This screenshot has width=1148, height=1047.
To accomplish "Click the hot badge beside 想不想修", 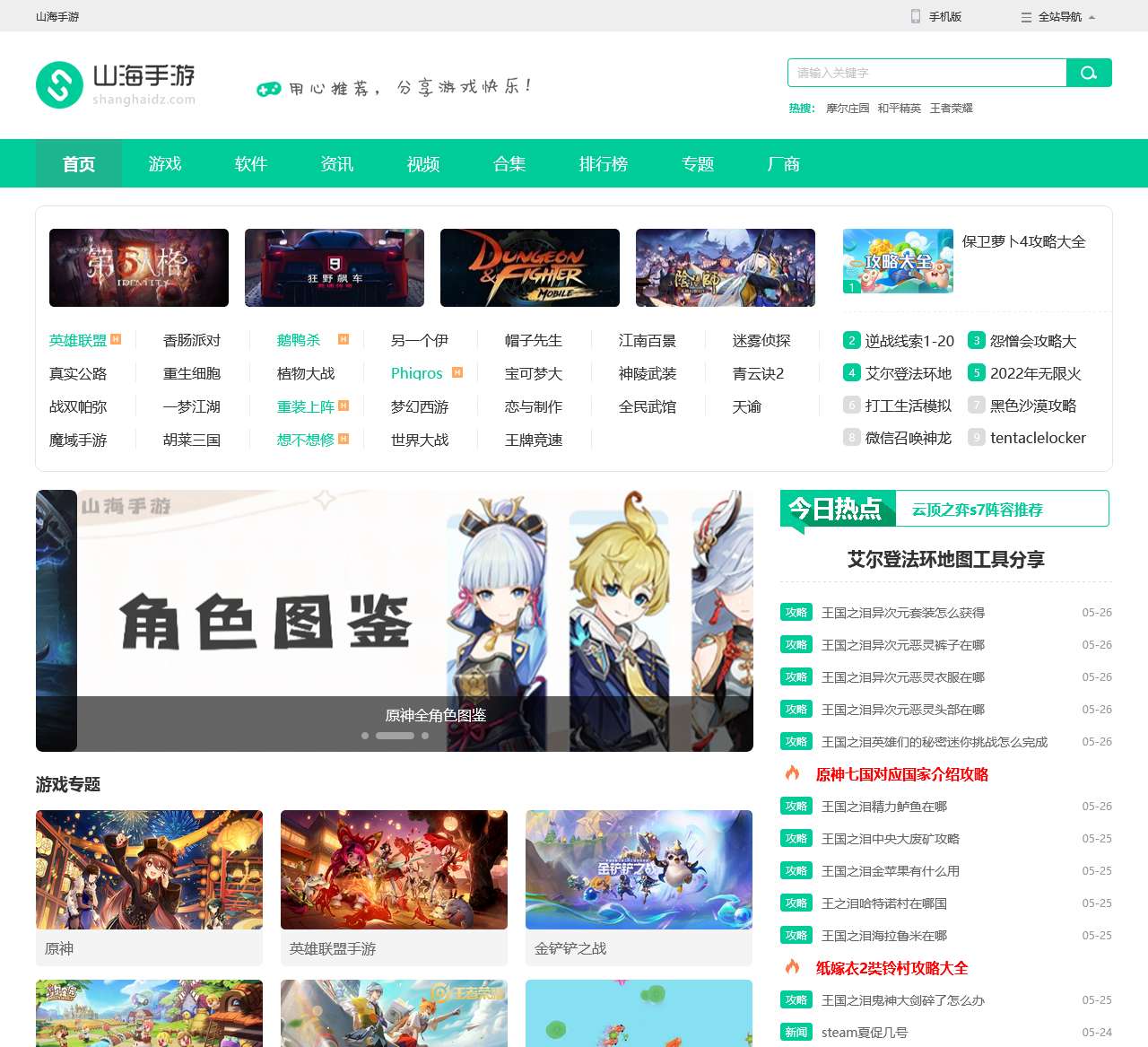I will pyautogui.click(x=344, y=439).
